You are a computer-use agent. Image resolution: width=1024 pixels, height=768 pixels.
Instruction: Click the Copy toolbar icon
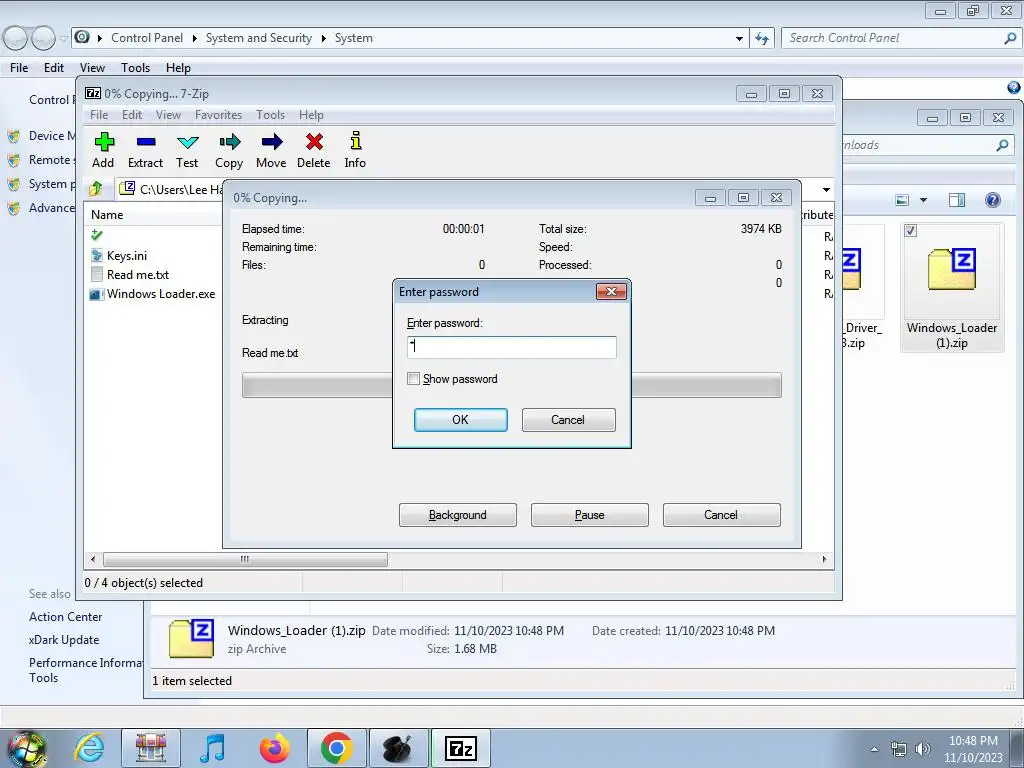pos(229,150)
